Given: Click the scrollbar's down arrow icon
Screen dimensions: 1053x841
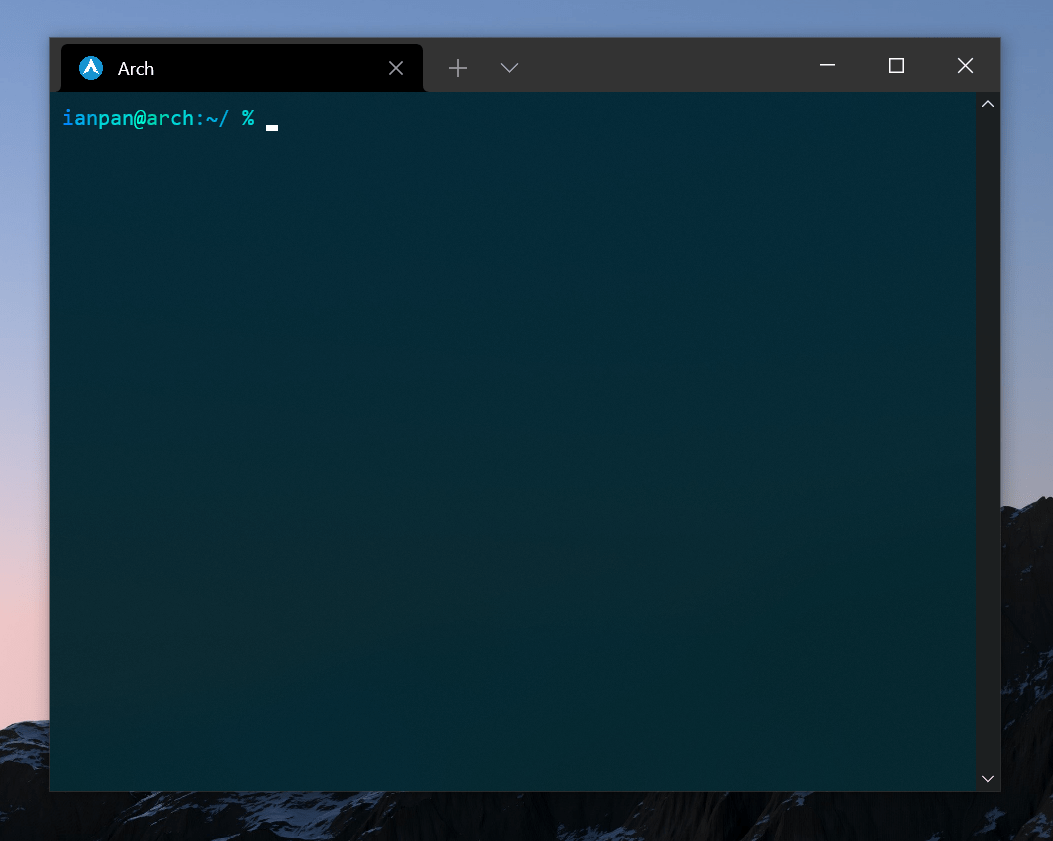Looking at the screenshot, I should click(x=987, y=778).
